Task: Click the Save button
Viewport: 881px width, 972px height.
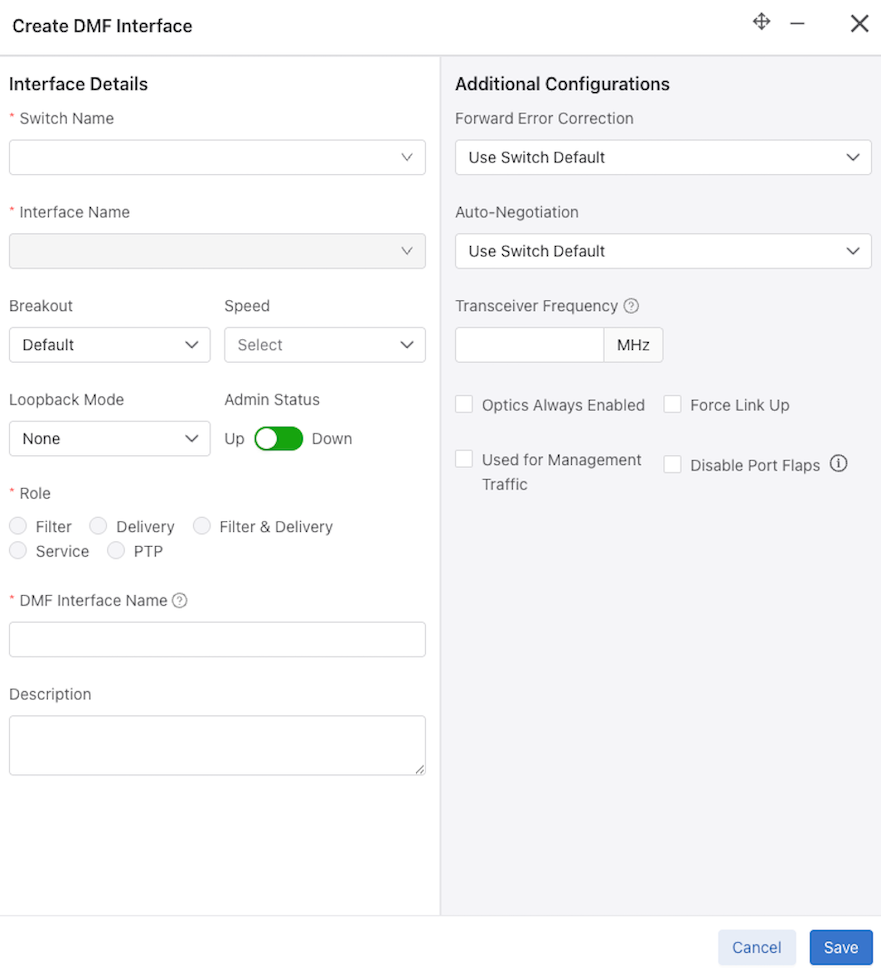Action: pos(840,947)
